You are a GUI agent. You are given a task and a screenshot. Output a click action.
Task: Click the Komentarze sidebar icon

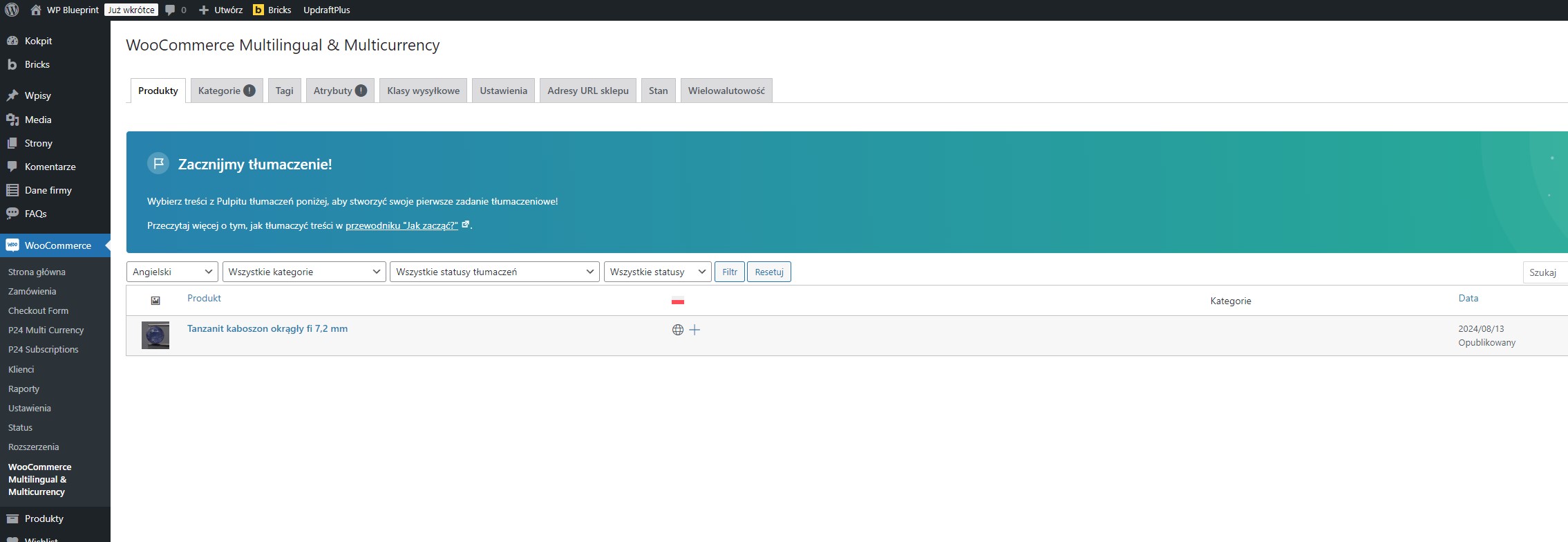12,167
